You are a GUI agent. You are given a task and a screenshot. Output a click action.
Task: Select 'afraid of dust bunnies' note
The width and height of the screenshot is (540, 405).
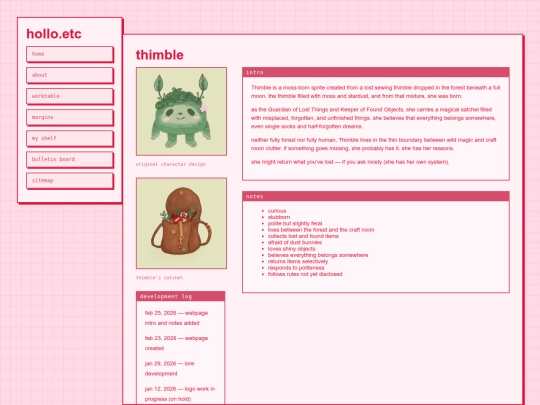295,242
